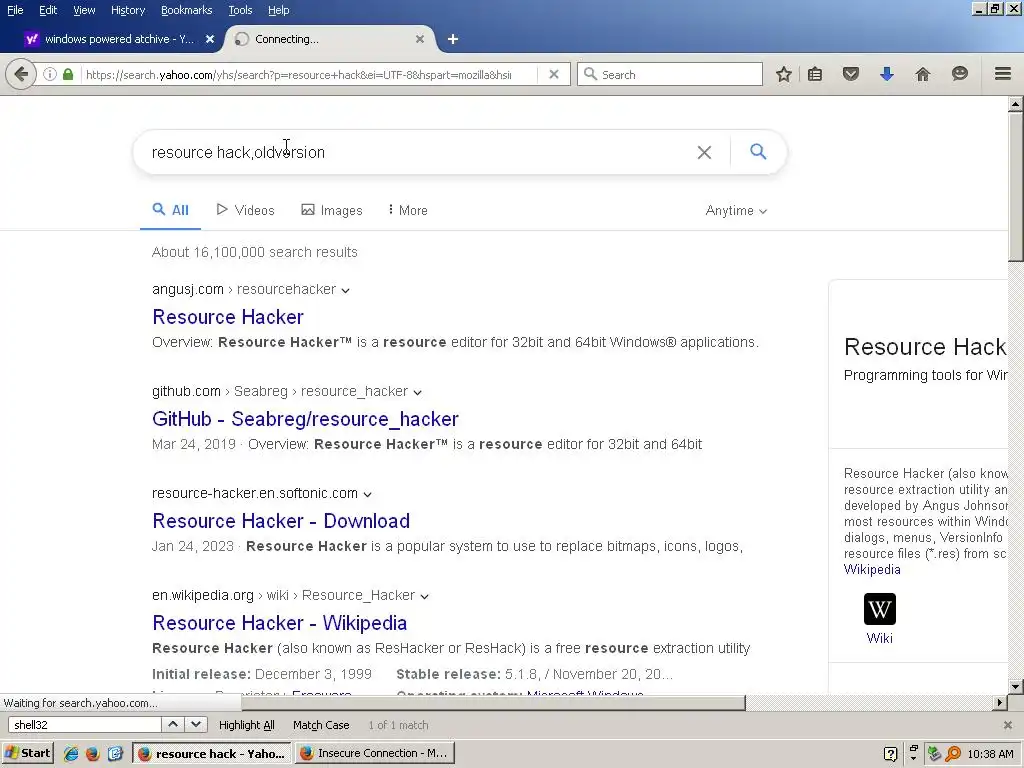Toggle Highlight All in find bar
The image size is (1024, 768).
point(246,725)
